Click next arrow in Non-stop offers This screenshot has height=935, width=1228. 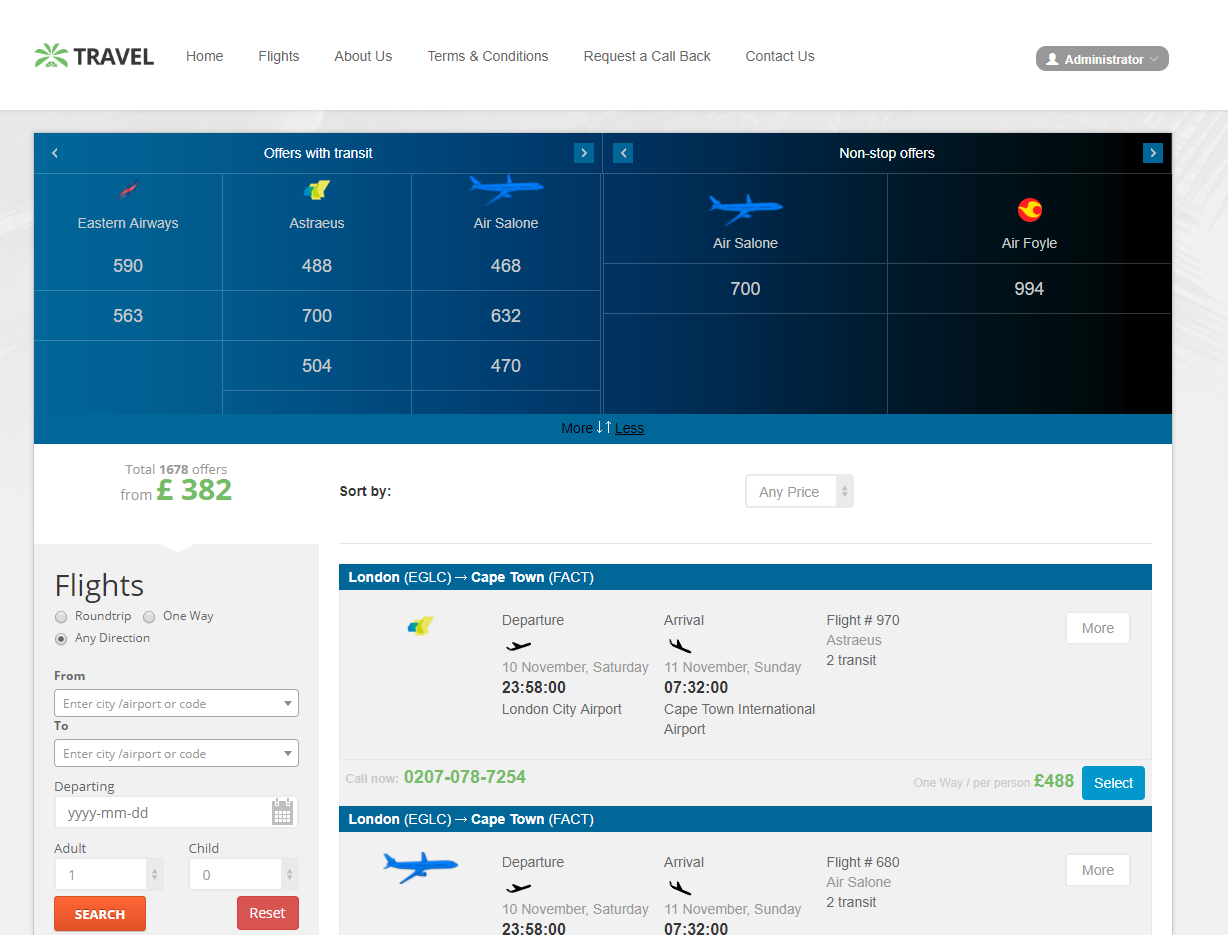[x=1153, y=153]
